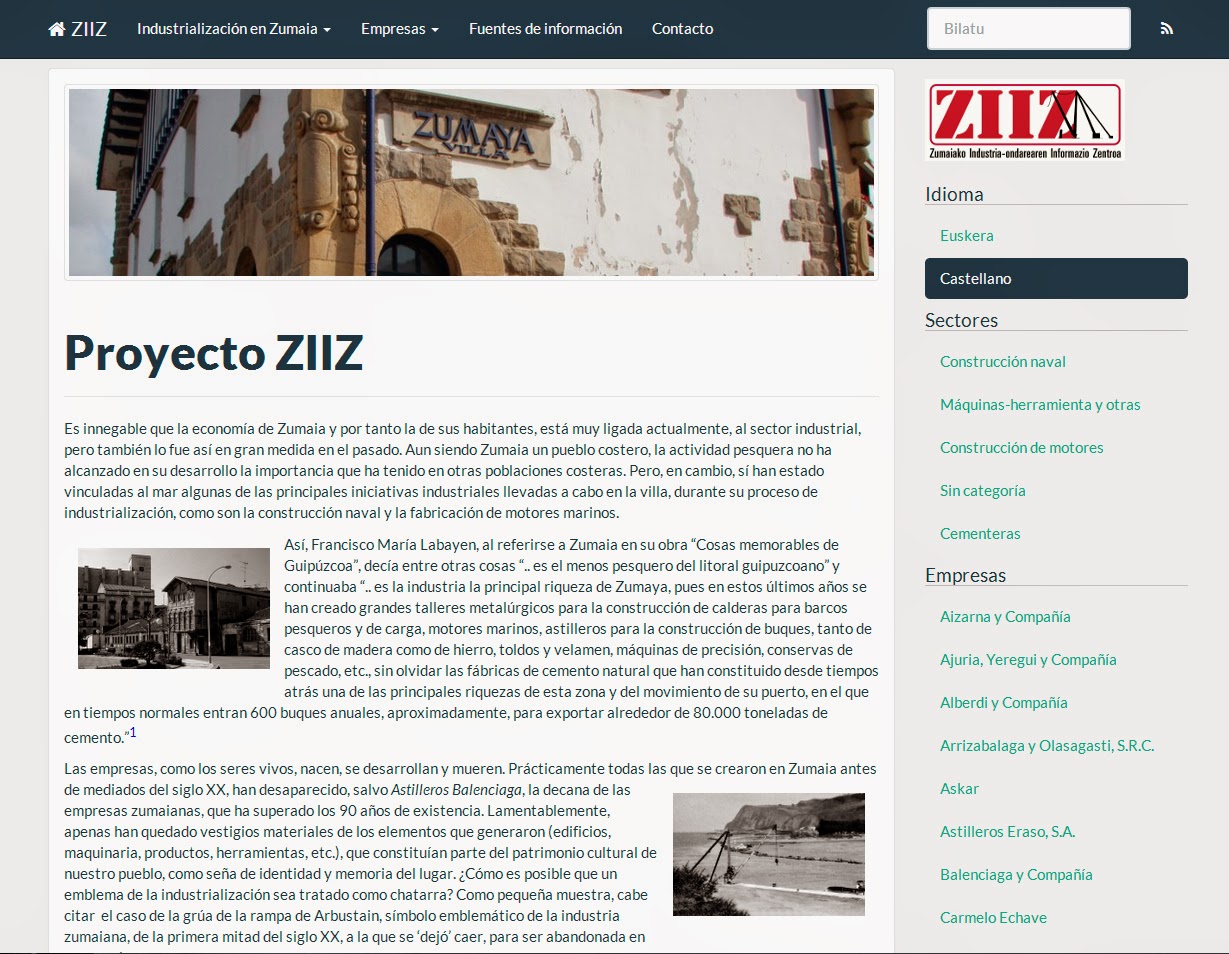
Task: Select the Cementeras sector link
Action: click(x=980, y=533)
